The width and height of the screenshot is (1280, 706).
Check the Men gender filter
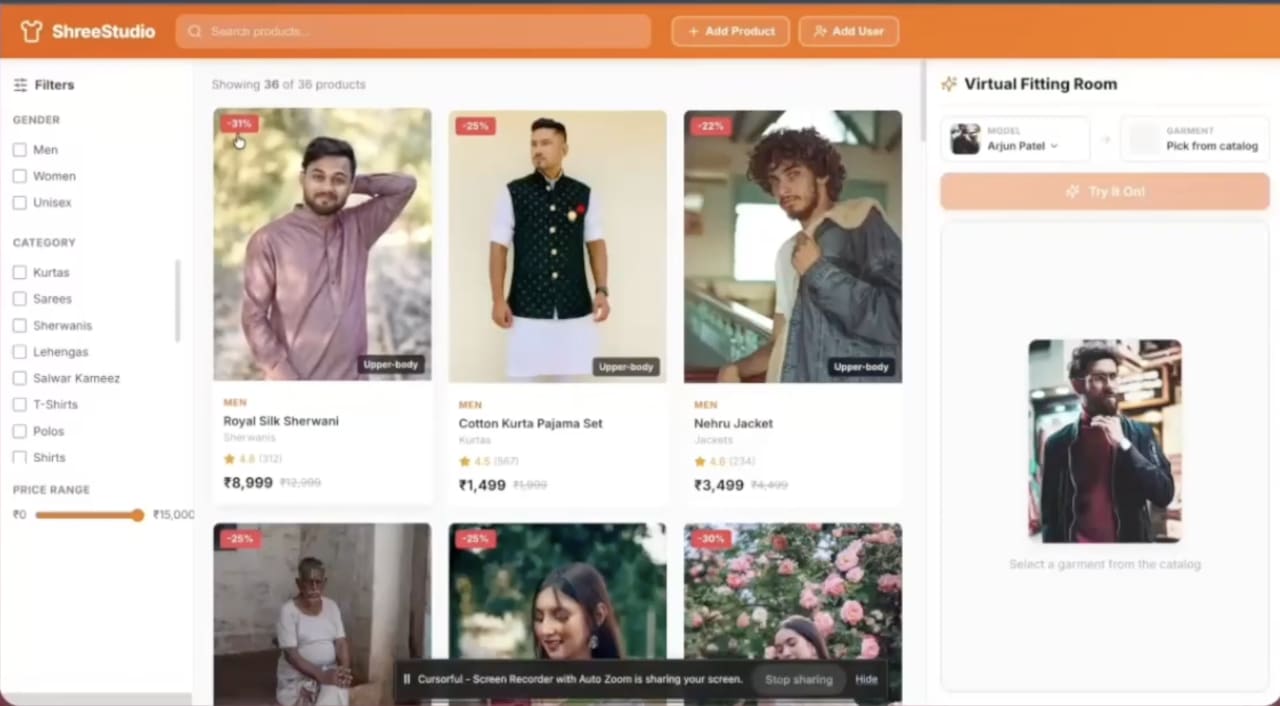click(20, 150)
